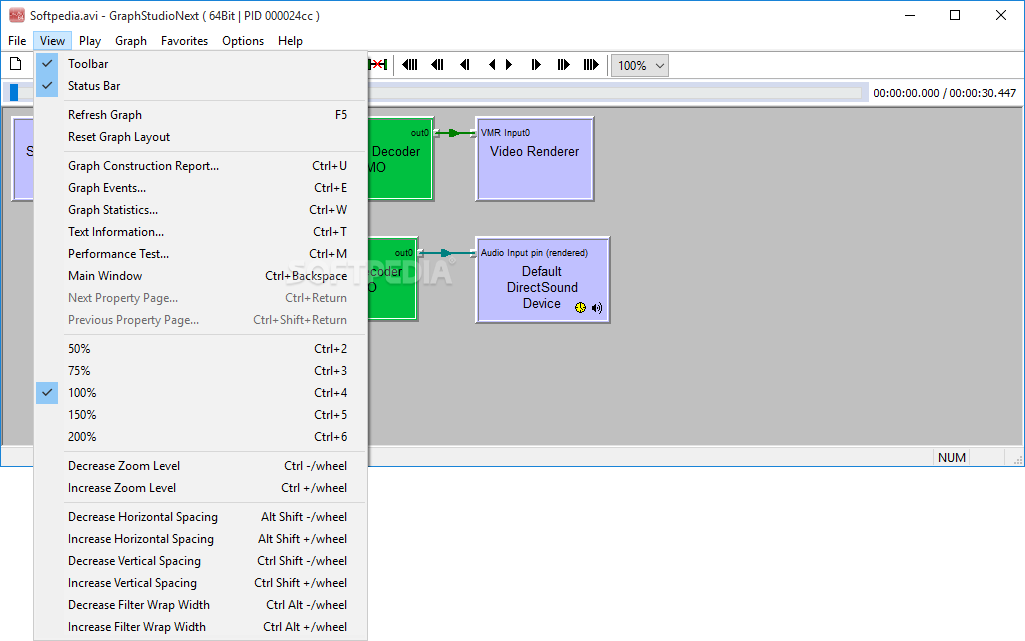Open Text Information dialog
This screenshot has height=641, width=1025.
pos(201,232)
